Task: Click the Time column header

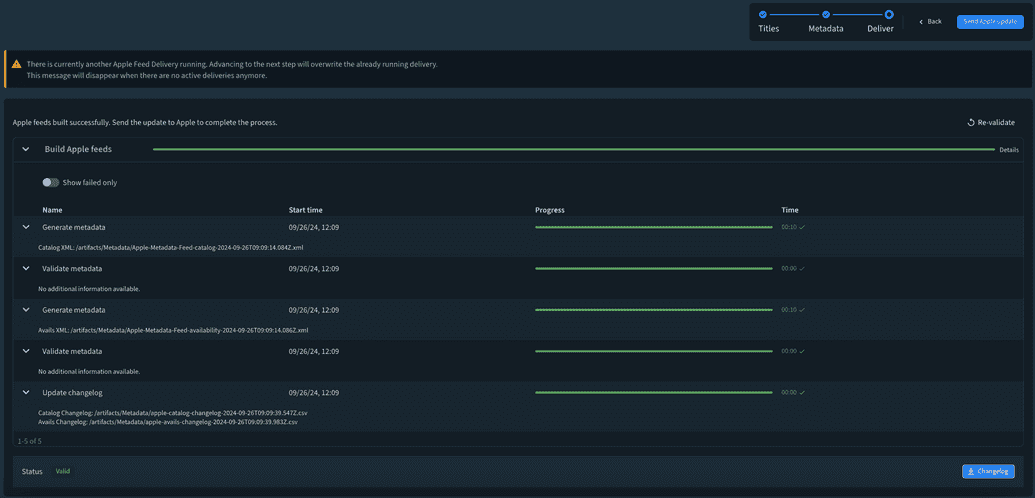Action: click(x=790, y=210)
